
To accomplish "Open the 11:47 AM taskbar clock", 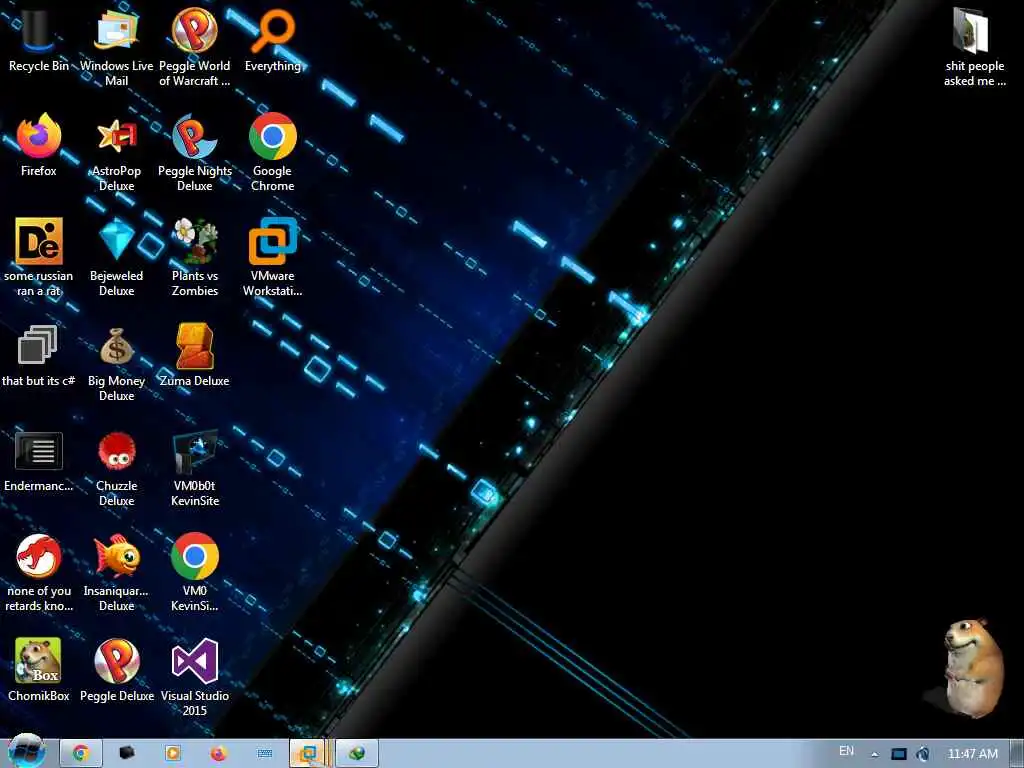I will click(x=972, y=754).
